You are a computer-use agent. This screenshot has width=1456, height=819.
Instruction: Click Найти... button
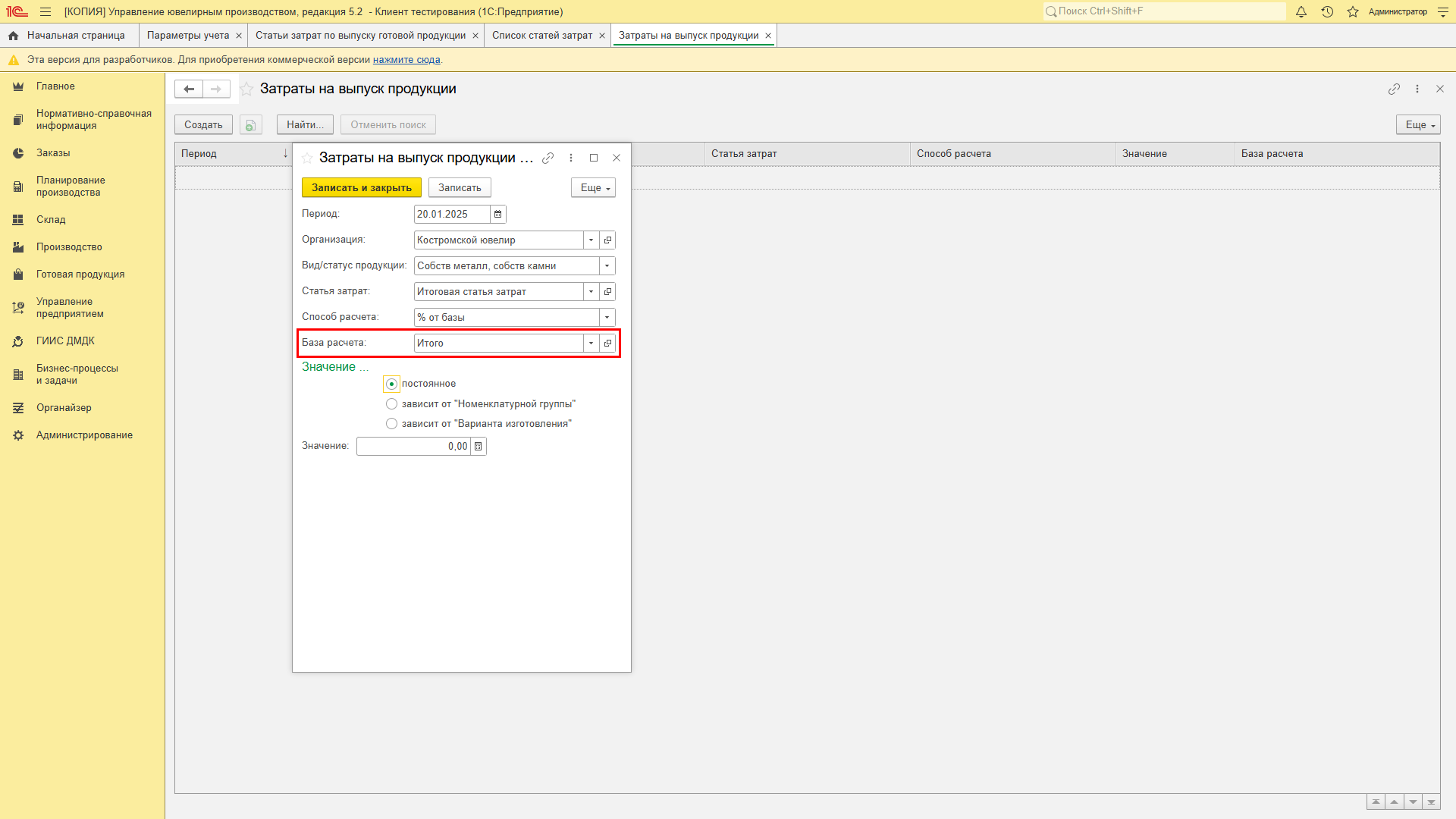[x=305, y=125]
